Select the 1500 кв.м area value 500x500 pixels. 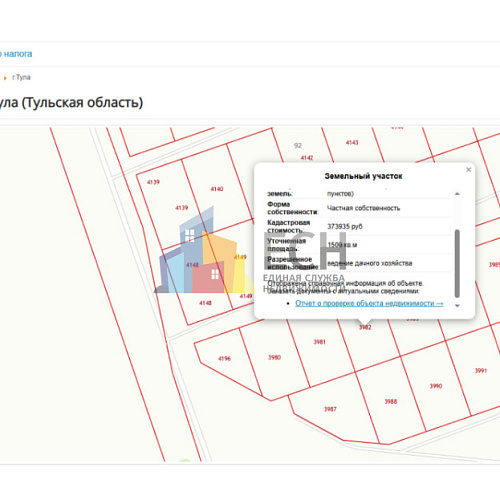click(x=342, y=245)
